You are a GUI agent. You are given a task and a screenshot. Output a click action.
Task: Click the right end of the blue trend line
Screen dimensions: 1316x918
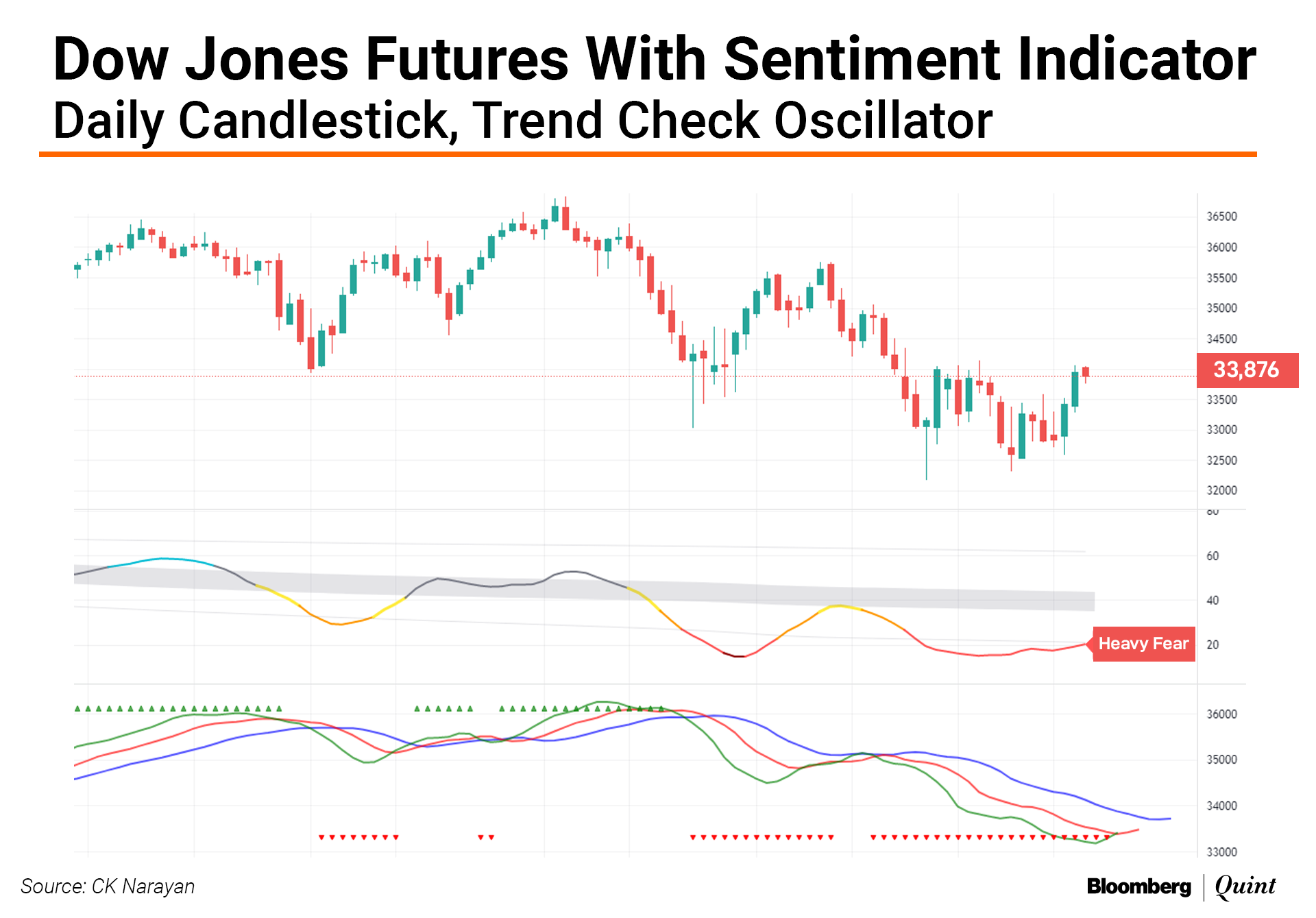point(1169,819)
